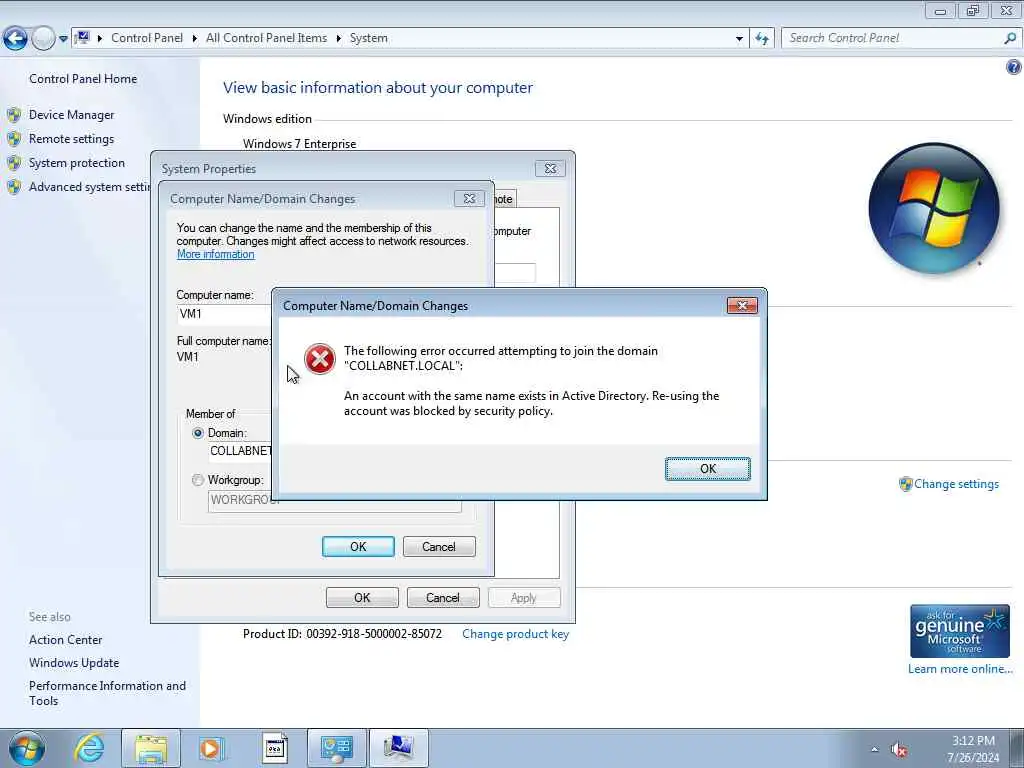Select the Domain radio button
This screenshot has height=768, width=1024.
[198, 433]
